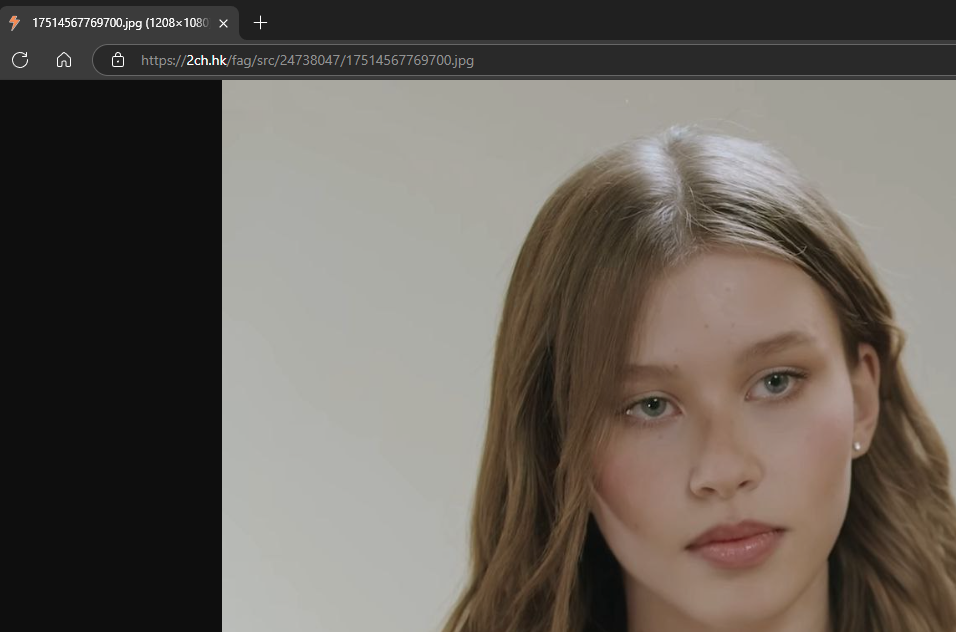Click the lightning favicon on the tab
The height and width of the screenshot is (632, 956).
(15, 22)
